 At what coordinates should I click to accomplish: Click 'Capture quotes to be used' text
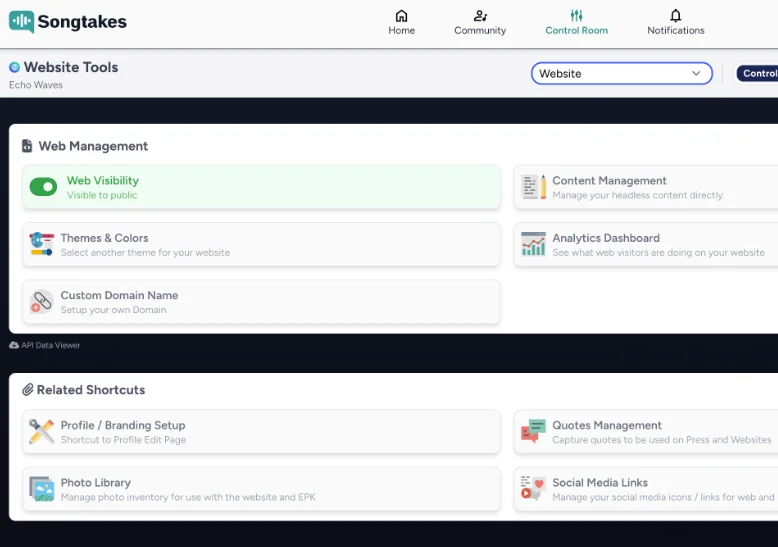pyautogui.click(x=661, y=440)
